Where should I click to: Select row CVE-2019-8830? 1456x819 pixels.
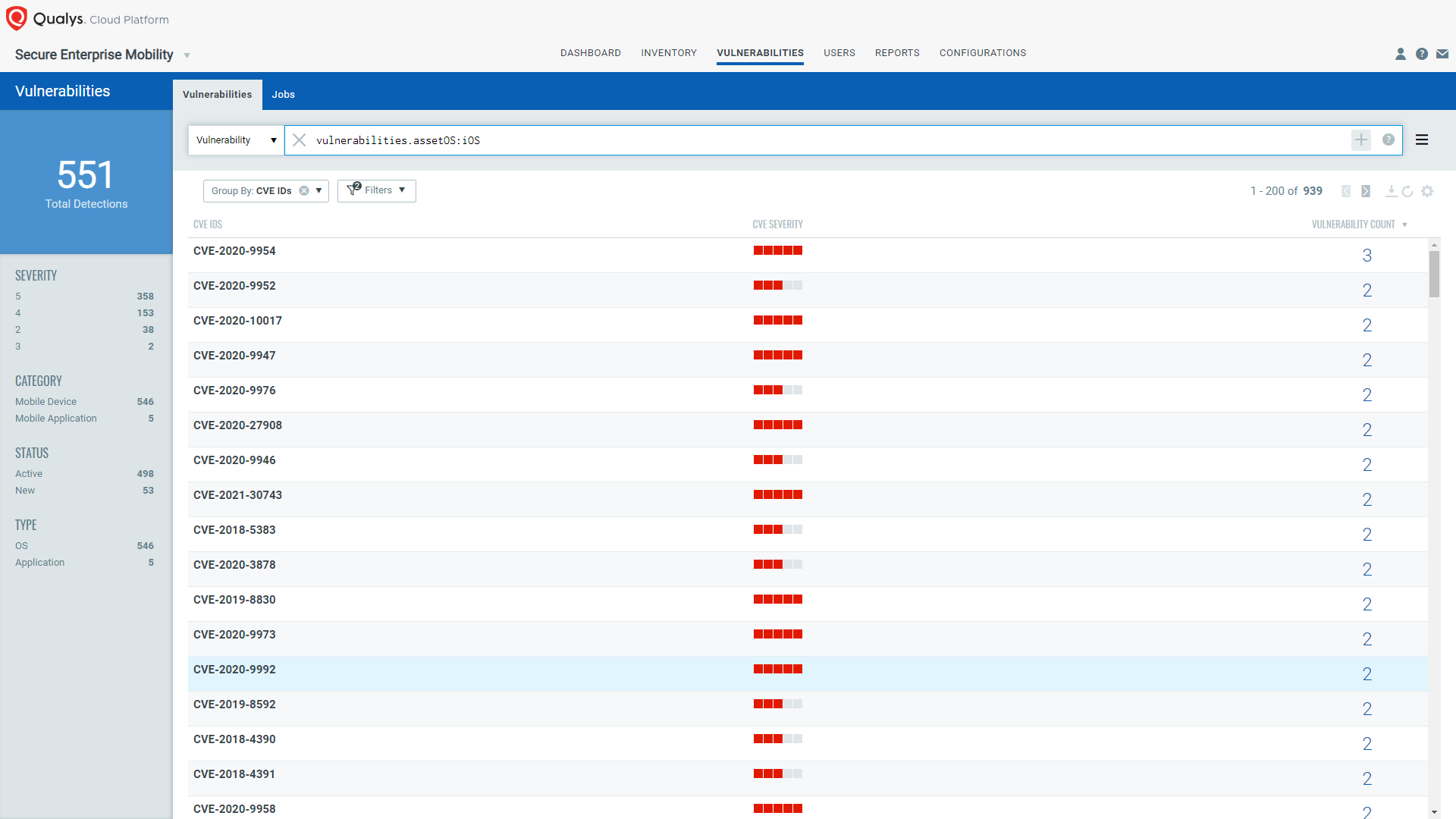coord(808,604)
